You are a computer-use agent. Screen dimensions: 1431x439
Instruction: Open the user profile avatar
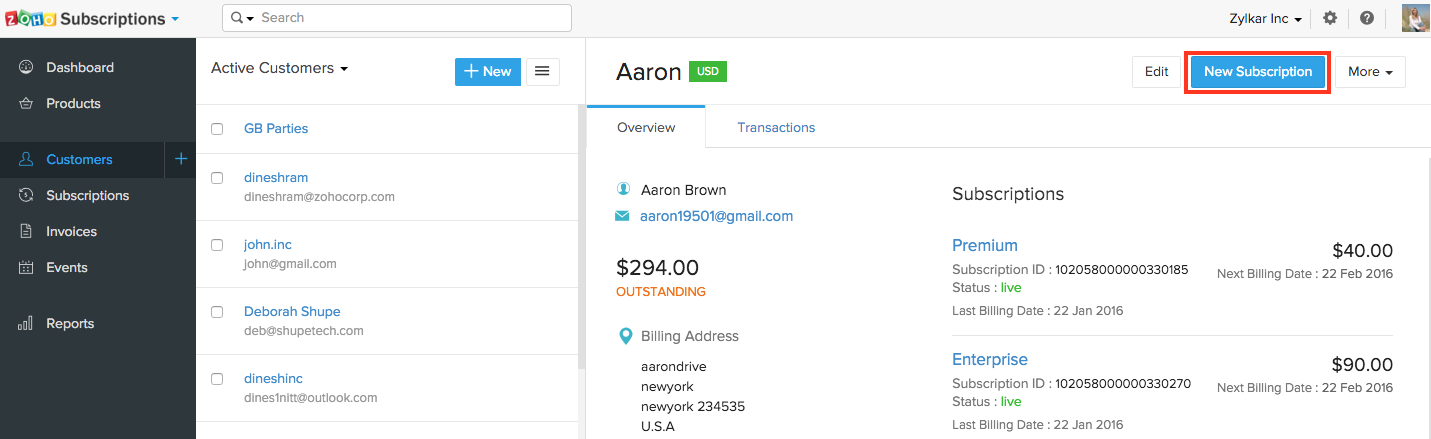coord(1414,18)
